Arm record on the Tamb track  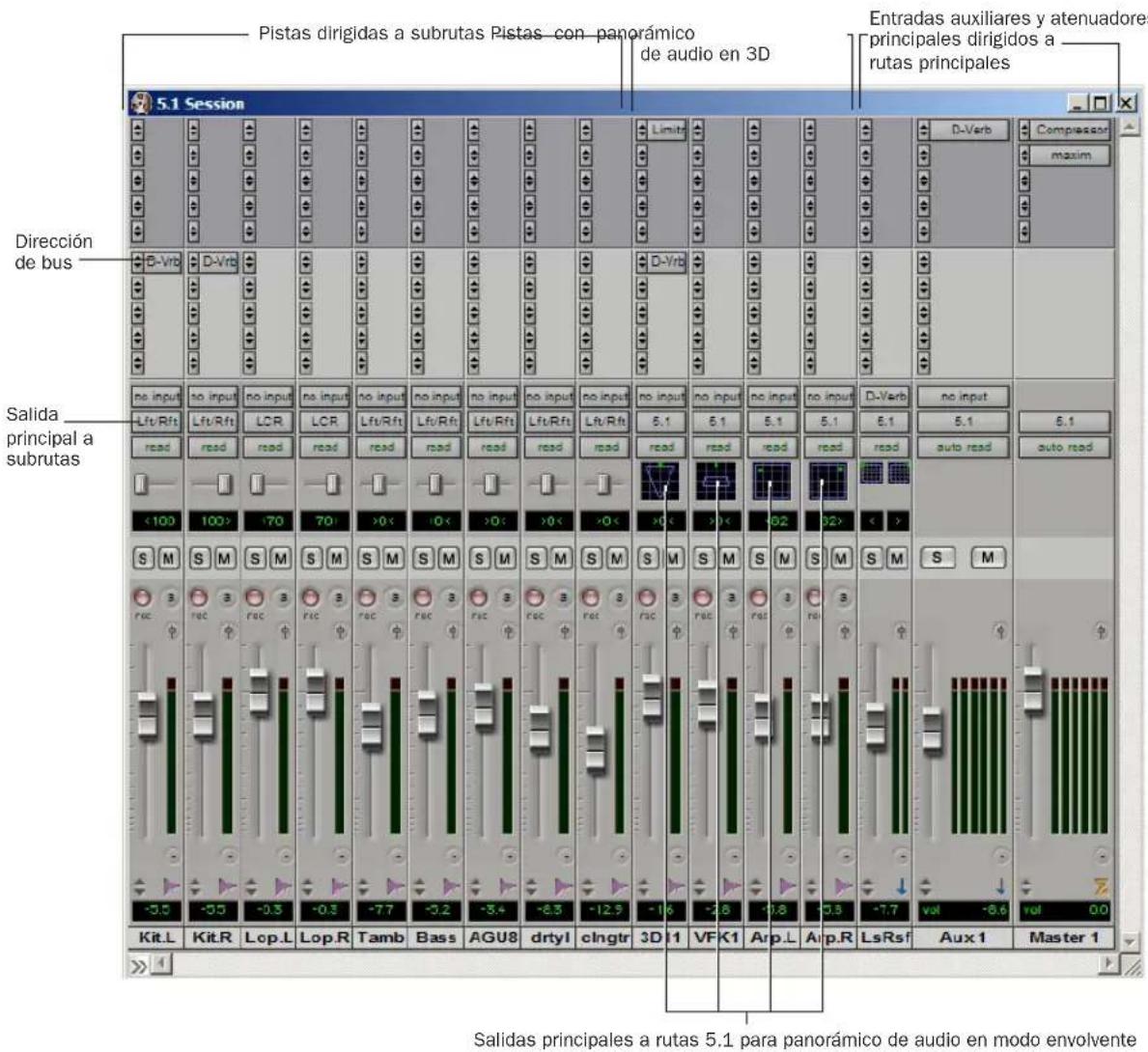[366, 597]
